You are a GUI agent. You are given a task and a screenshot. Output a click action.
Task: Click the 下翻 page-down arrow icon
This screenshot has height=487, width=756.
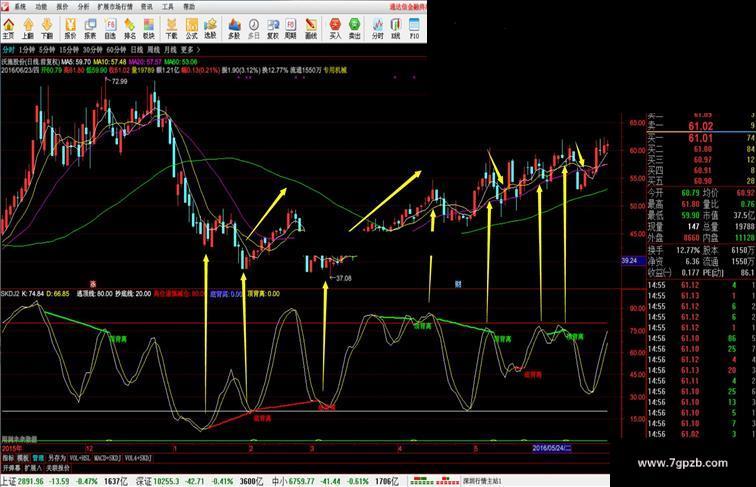click(x=47, y=28)
